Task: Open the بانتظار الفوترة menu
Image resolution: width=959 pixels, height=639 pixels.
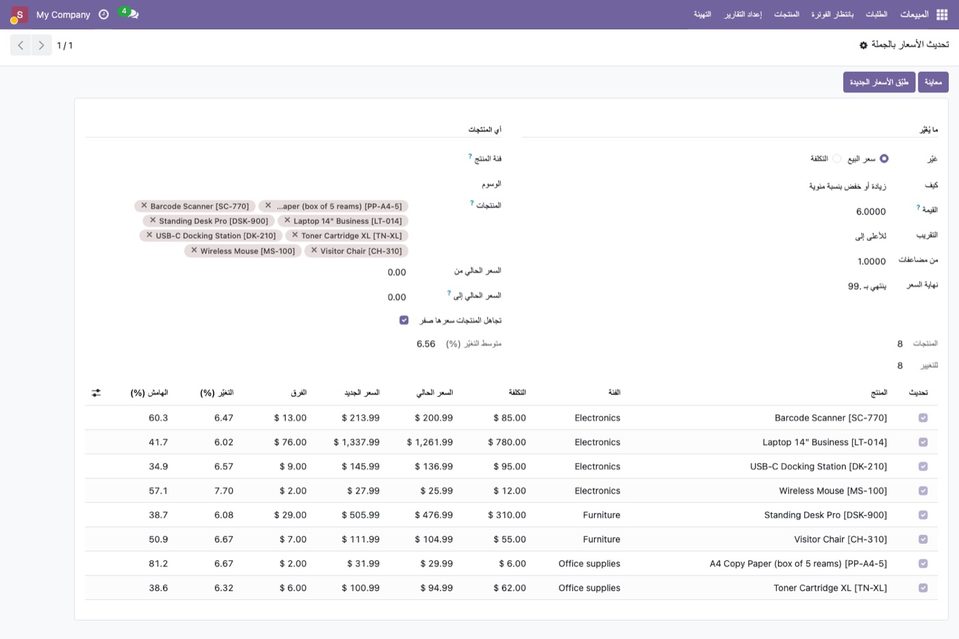Action: 832,14
